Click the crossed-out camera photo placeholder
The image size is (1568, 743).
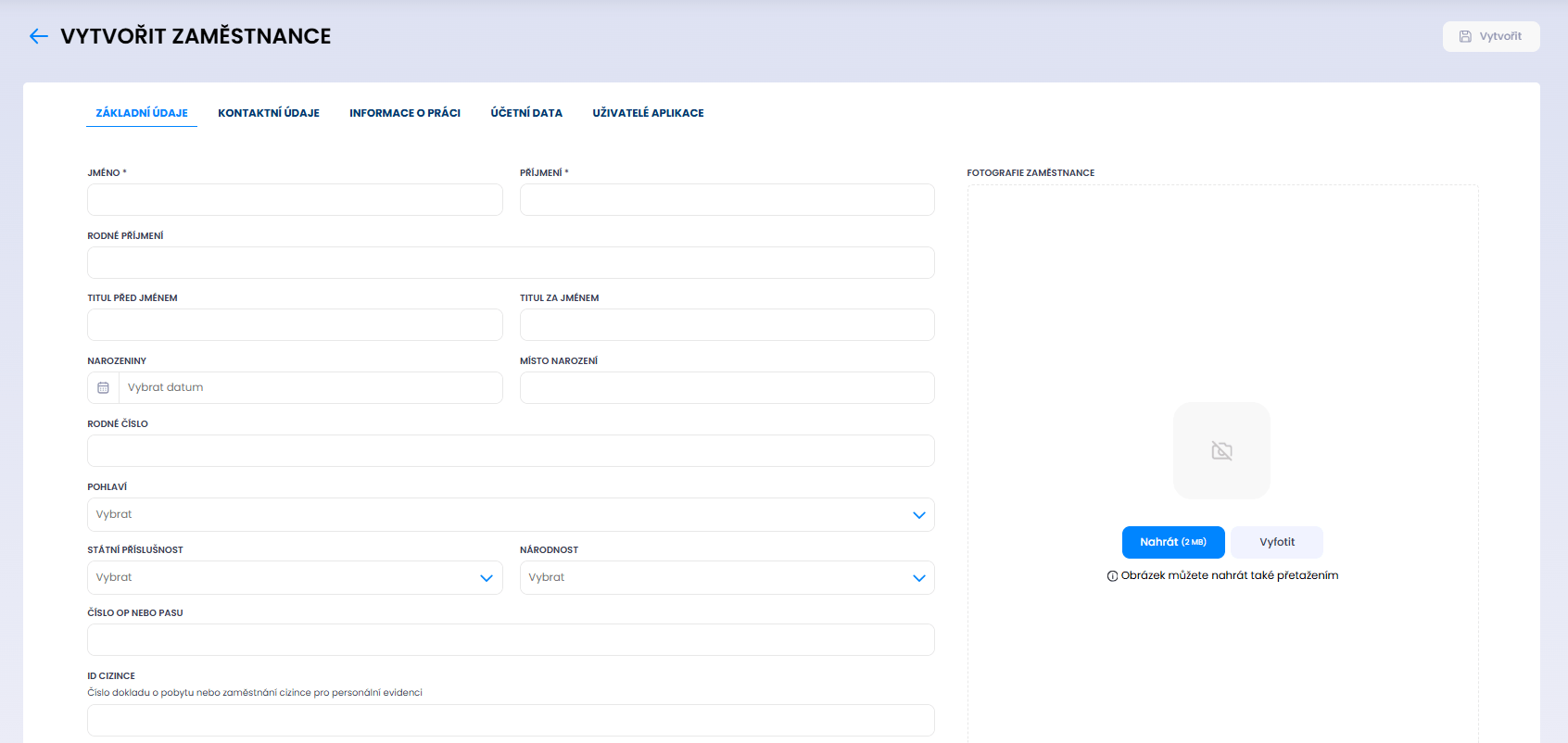point(1221,451)
